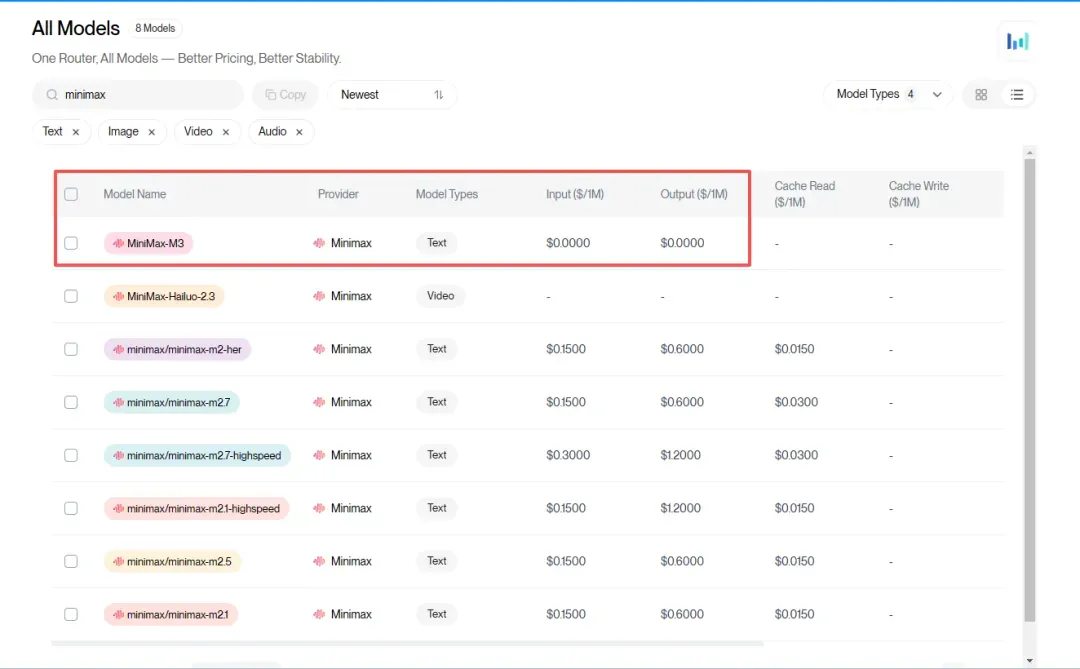1080x669 pixels.
Task: Click Minimax provider icon in minimax-m2-her row
Action: tap(319, 349)
